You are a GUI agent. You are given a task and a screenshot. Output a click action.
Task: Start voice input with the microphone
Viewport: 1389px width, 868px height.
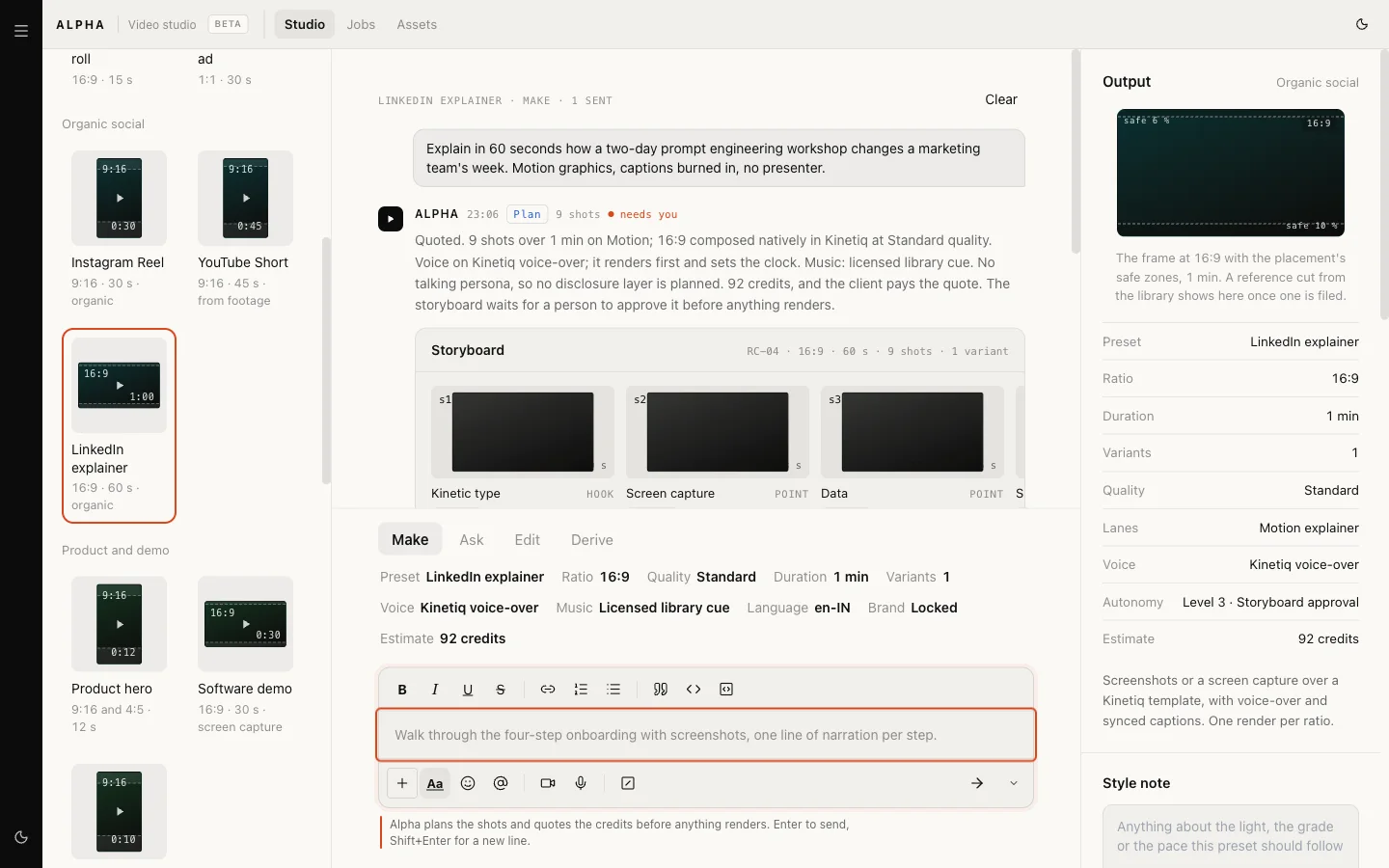pyautogui.click(x=581, y=783)
